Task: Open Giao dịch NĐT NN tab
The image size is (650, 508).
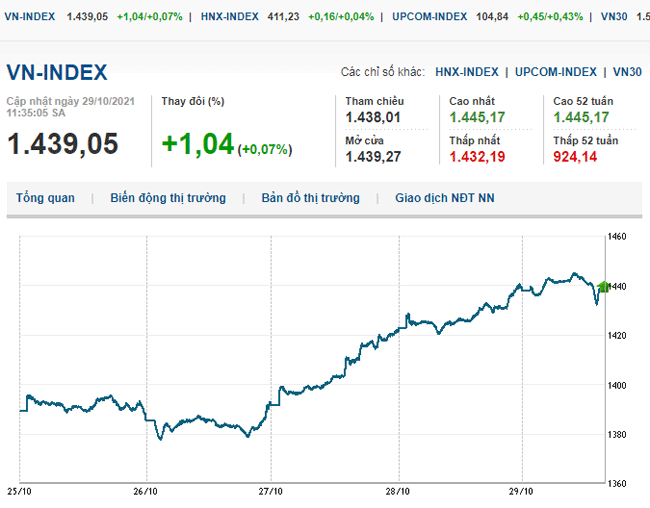Action: [444, 198]
